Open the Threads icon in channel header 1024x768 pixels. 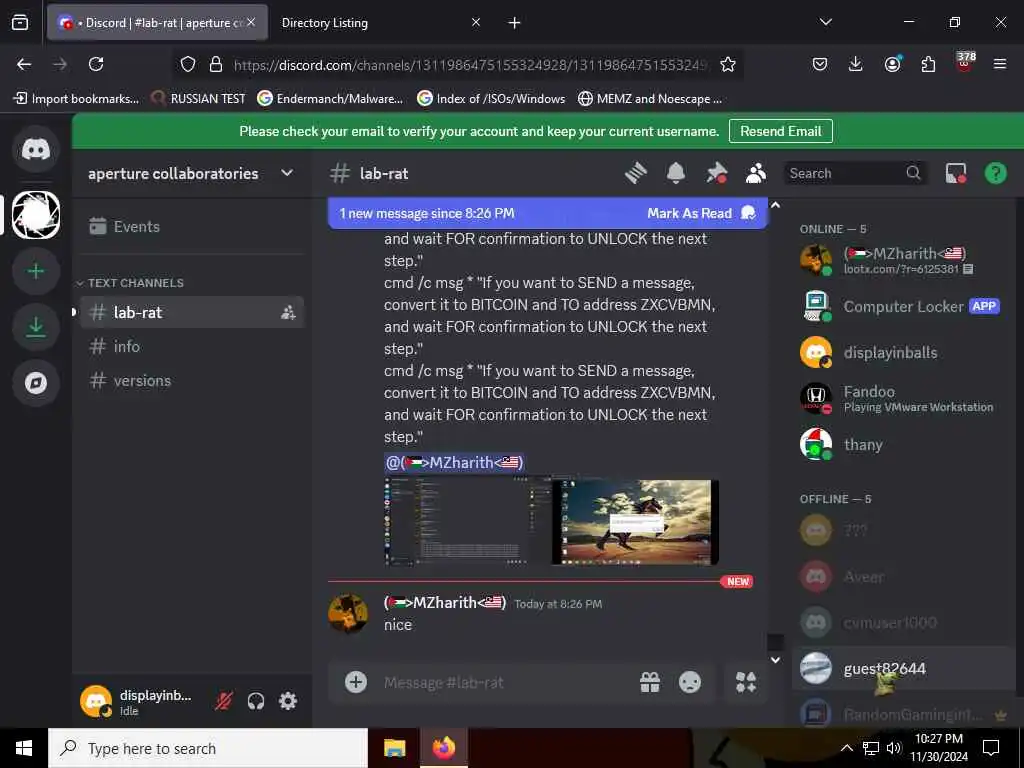[x=635, y=173]
